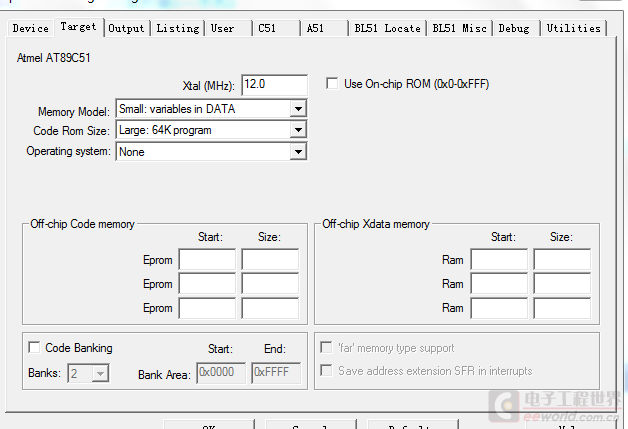Click Bank Area Start field 0x0000
Viewport: 628px width, 429px height.
click(221, 373)
